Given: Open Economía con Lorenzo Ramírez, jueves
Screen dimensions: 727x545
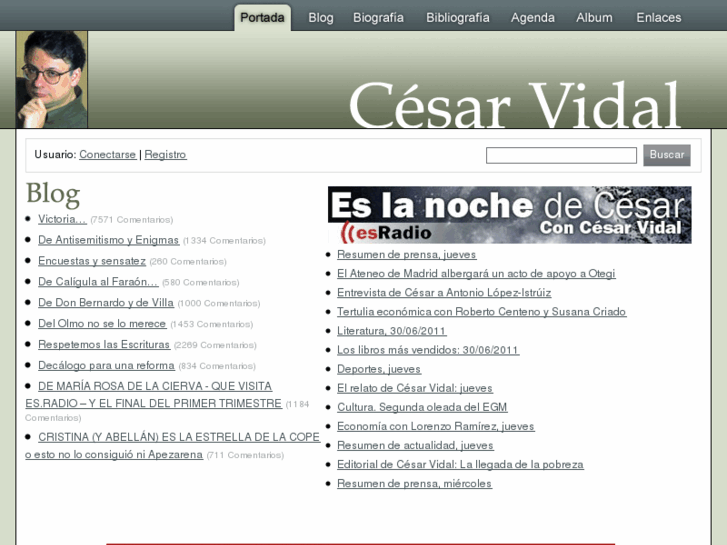Looking at the screenshot, I should pos(436,426).
